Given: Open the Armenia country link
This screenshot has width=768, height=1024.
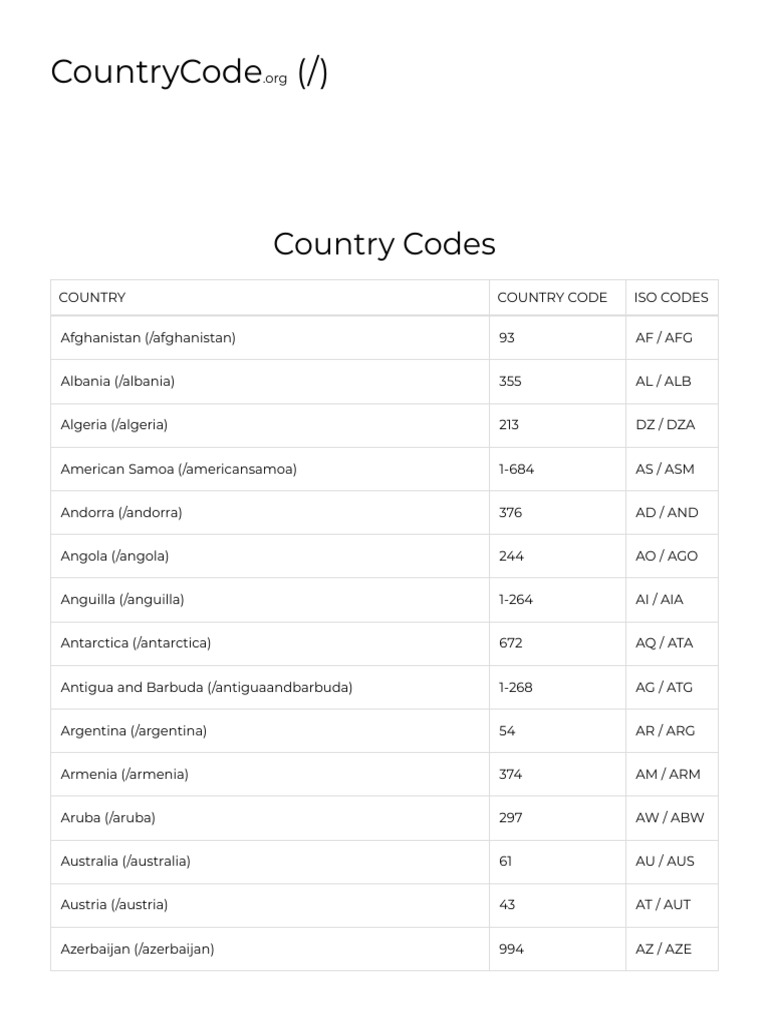Looking at the screenshot, I should (124, 774).
